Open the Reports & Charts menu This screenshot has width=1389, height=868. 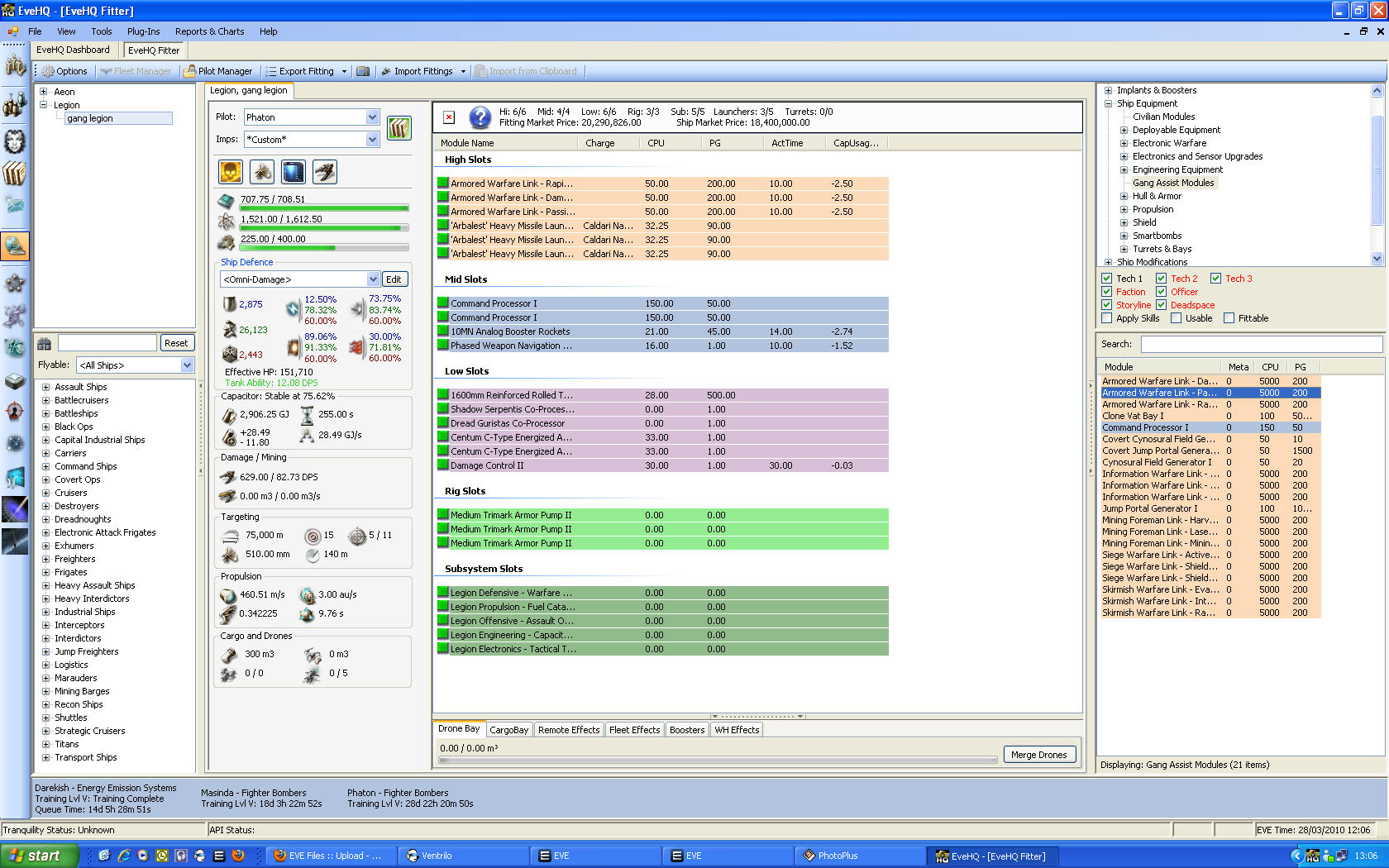[x=210, y=31]
